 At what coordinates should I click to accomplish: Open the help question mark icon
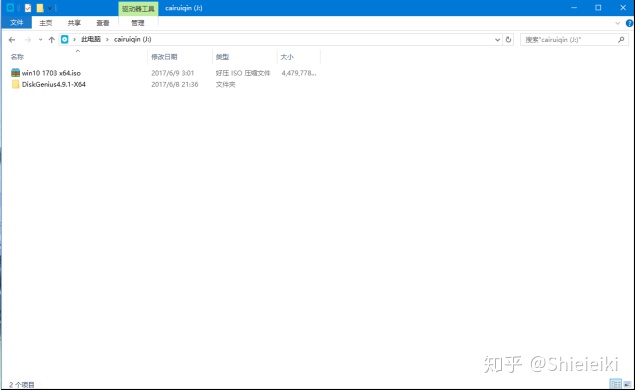click(x=630, y=23)
